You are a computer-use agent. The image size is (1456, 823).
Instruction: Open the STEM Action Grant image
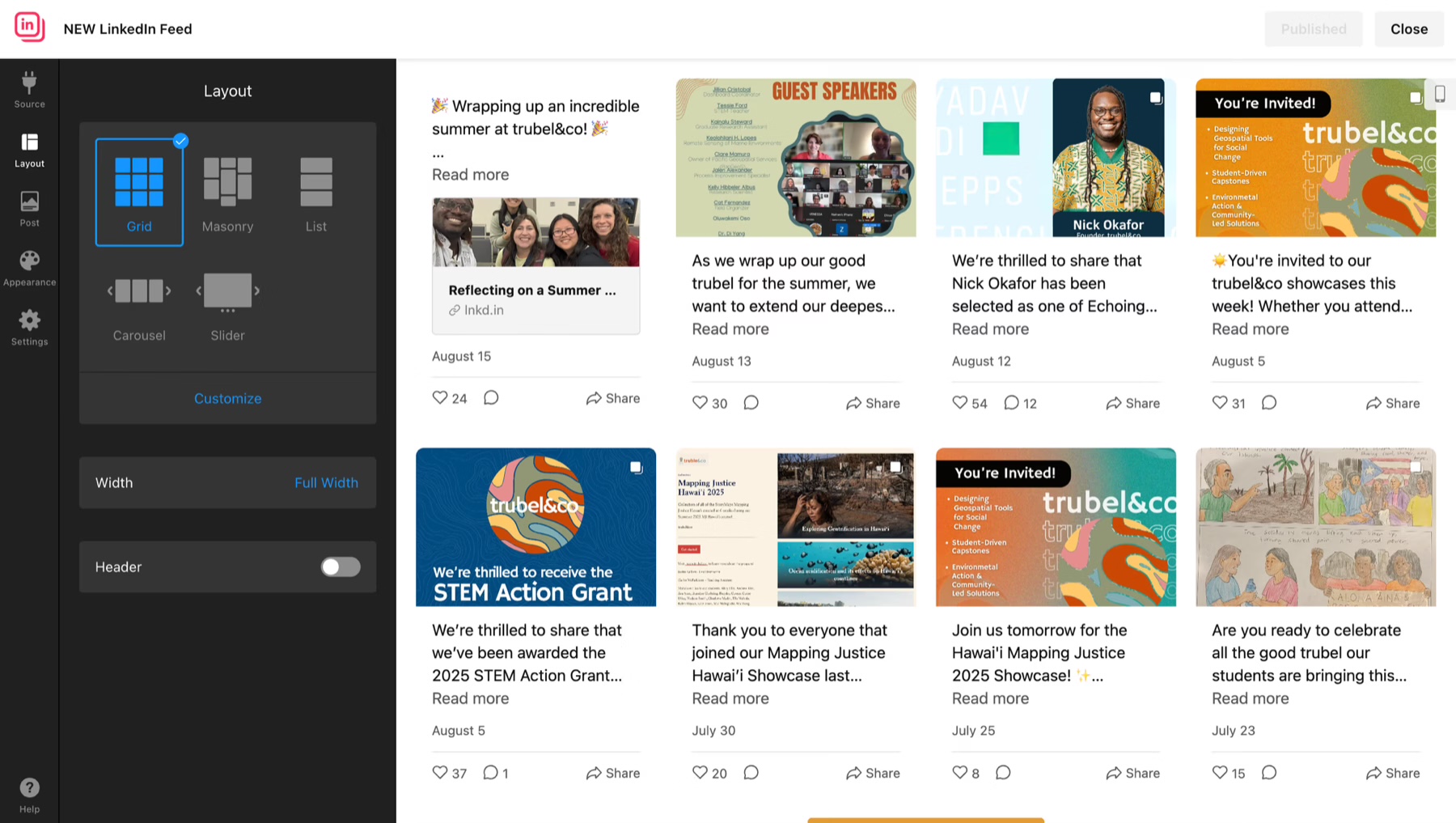coord(535,527)
